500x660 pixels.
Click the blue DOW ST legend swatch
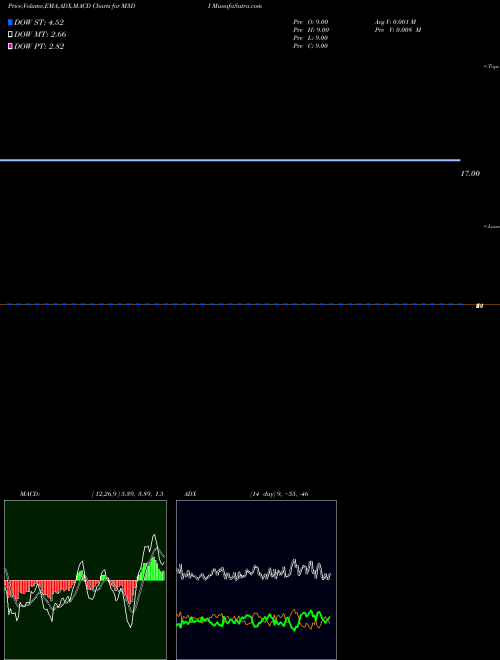(10, 22)
